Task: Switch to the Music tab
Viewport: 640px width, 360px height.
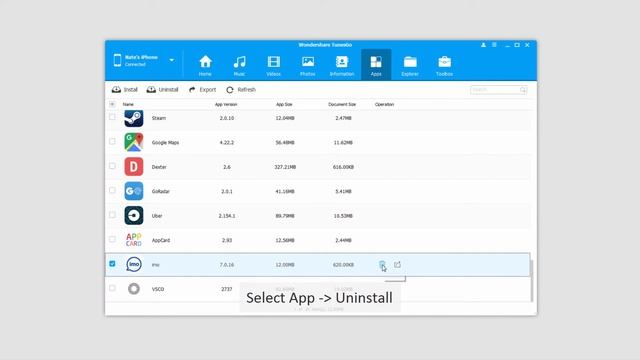Action: point(239,65)
